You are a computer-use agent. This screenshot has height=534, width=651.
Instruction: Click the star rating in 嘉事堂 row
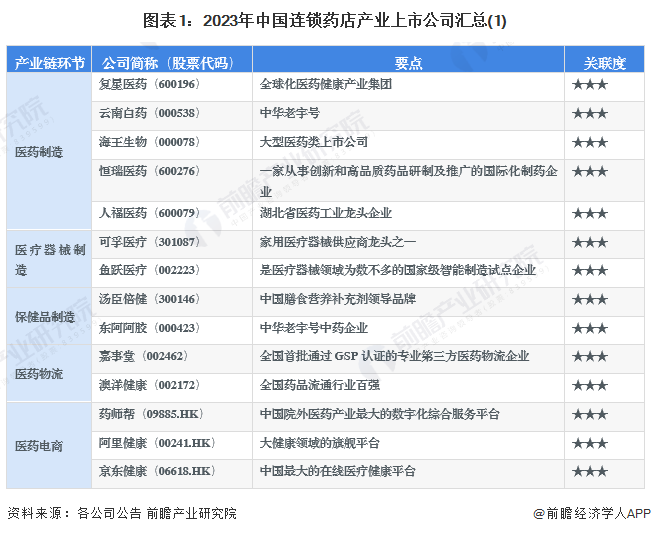point(590,357)
